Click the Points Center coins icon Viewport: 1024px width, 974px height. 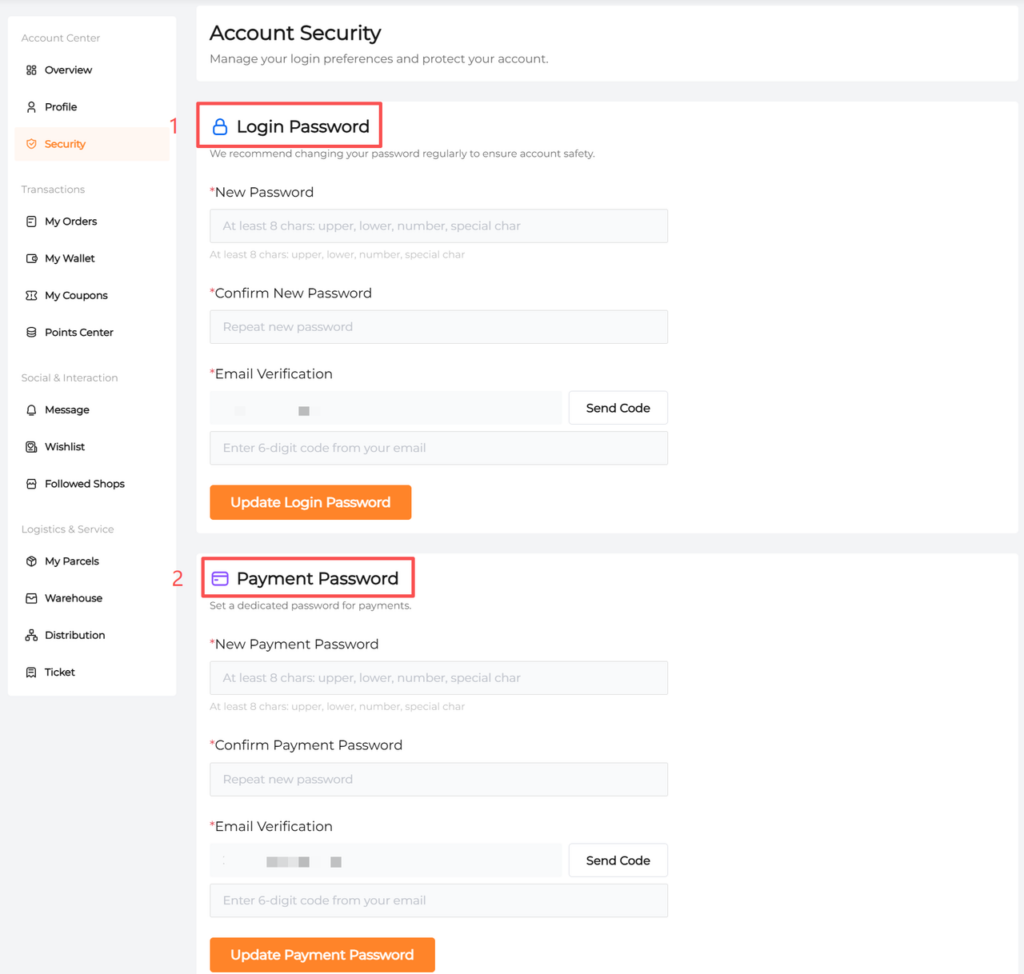coord(31,332)
